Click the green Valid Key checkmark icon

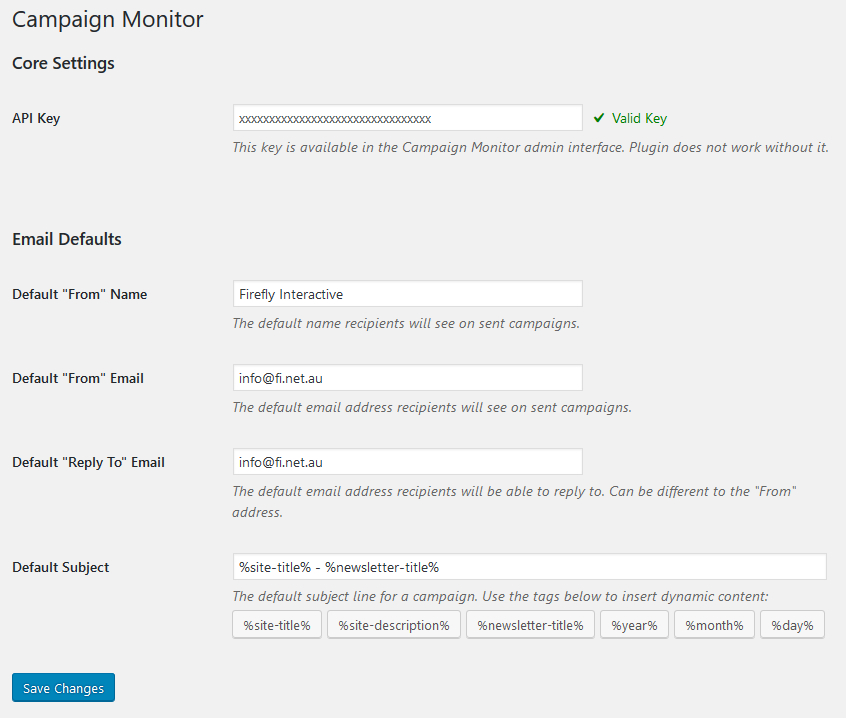[599, 118]
